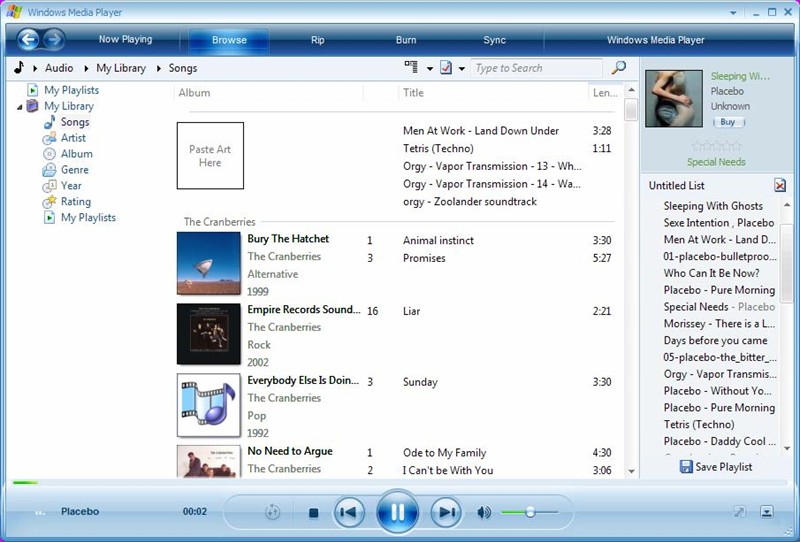Click the search magnifying glass icon
This screenshot has width=800, height=542.
click(x=619, y=68)
